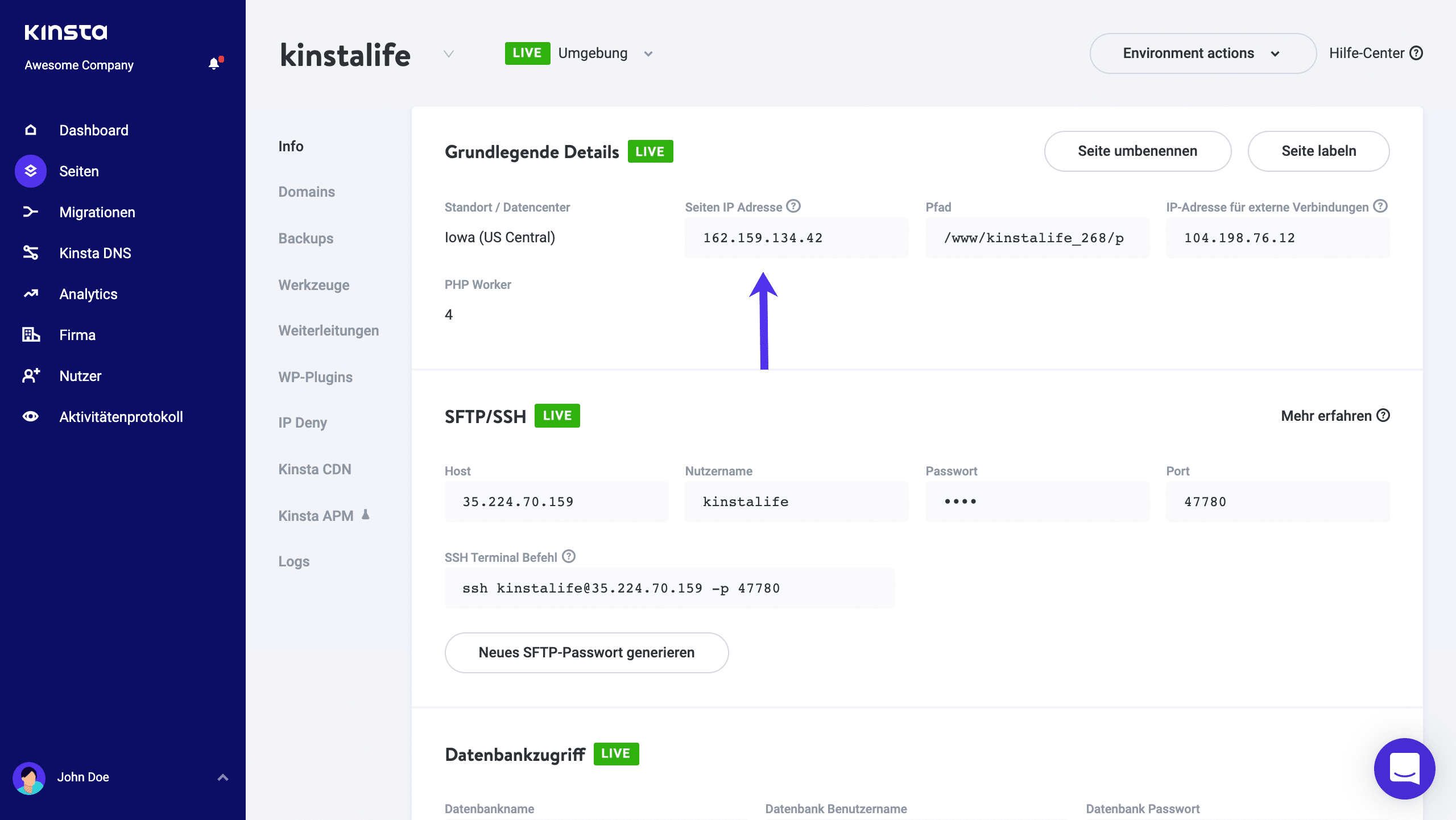Click the Seite umbenennen button
Viewport: 1456px width, 820px height.
click(1137, 151)
